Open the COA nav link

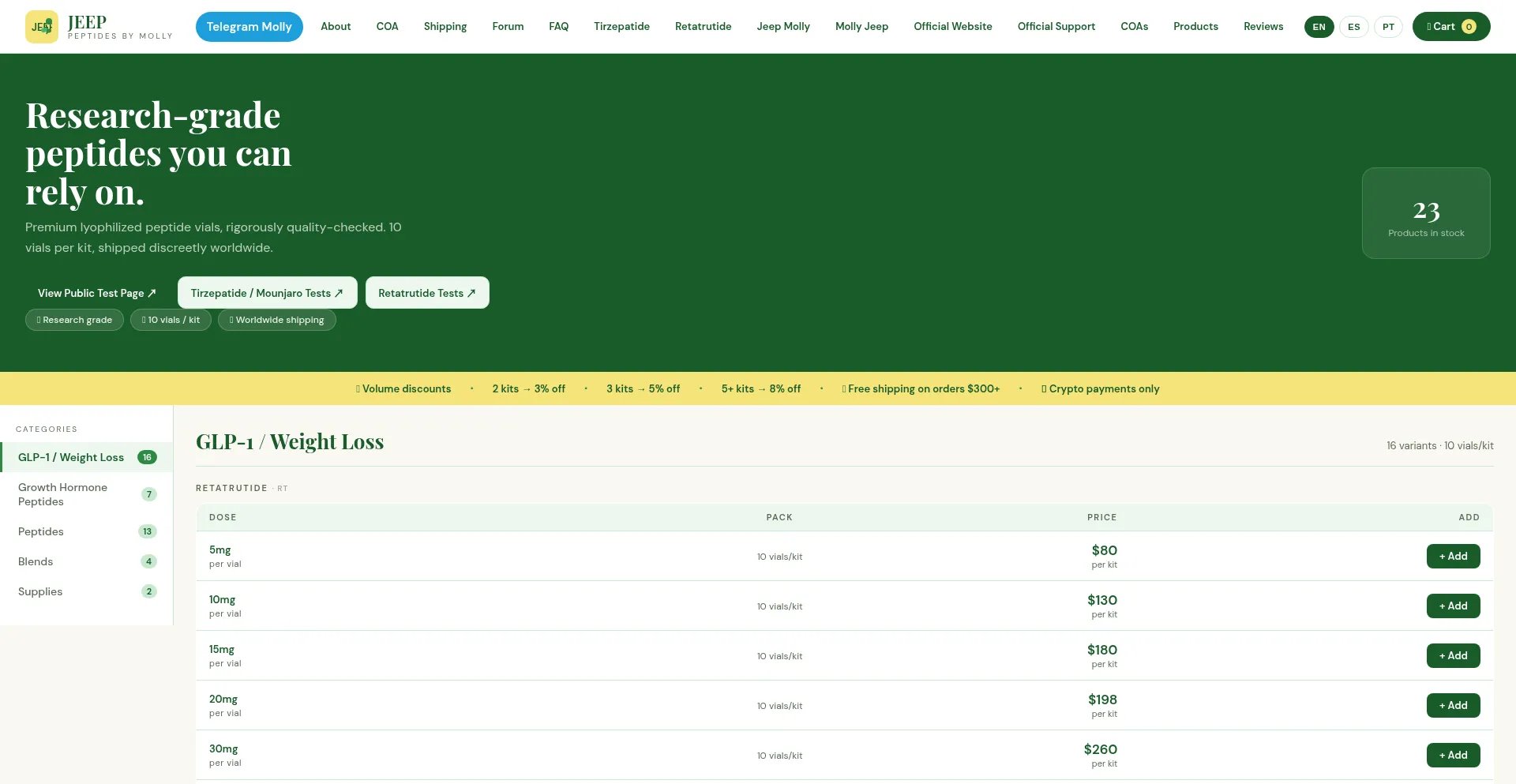pos(388,27)
